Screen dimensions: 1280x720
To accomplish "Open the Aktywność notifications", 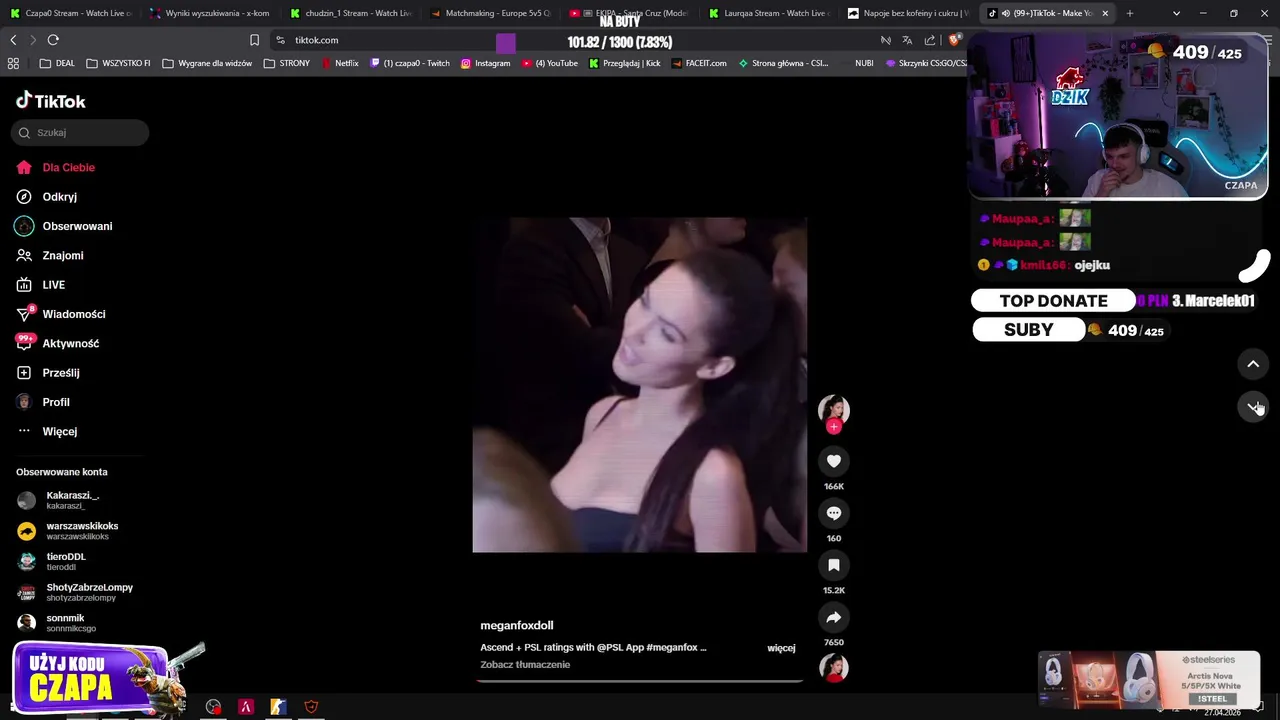I will coord(70,344).
